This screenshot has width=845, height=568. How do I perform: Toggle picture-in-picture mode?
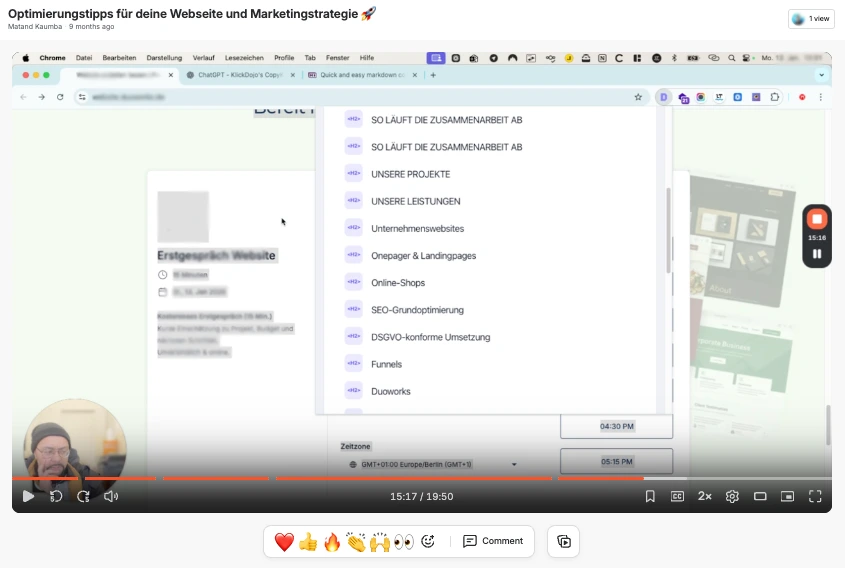click(x=787, y=496)
